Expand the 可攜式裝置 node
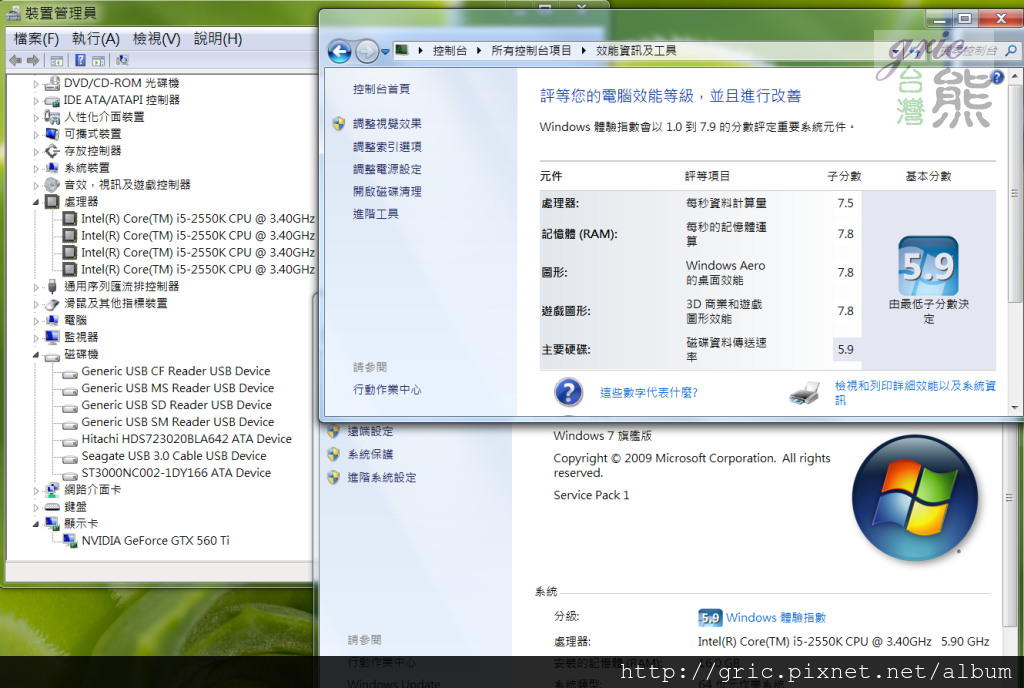The width and height of the screenshot is (1024, 688). [37, 134]
